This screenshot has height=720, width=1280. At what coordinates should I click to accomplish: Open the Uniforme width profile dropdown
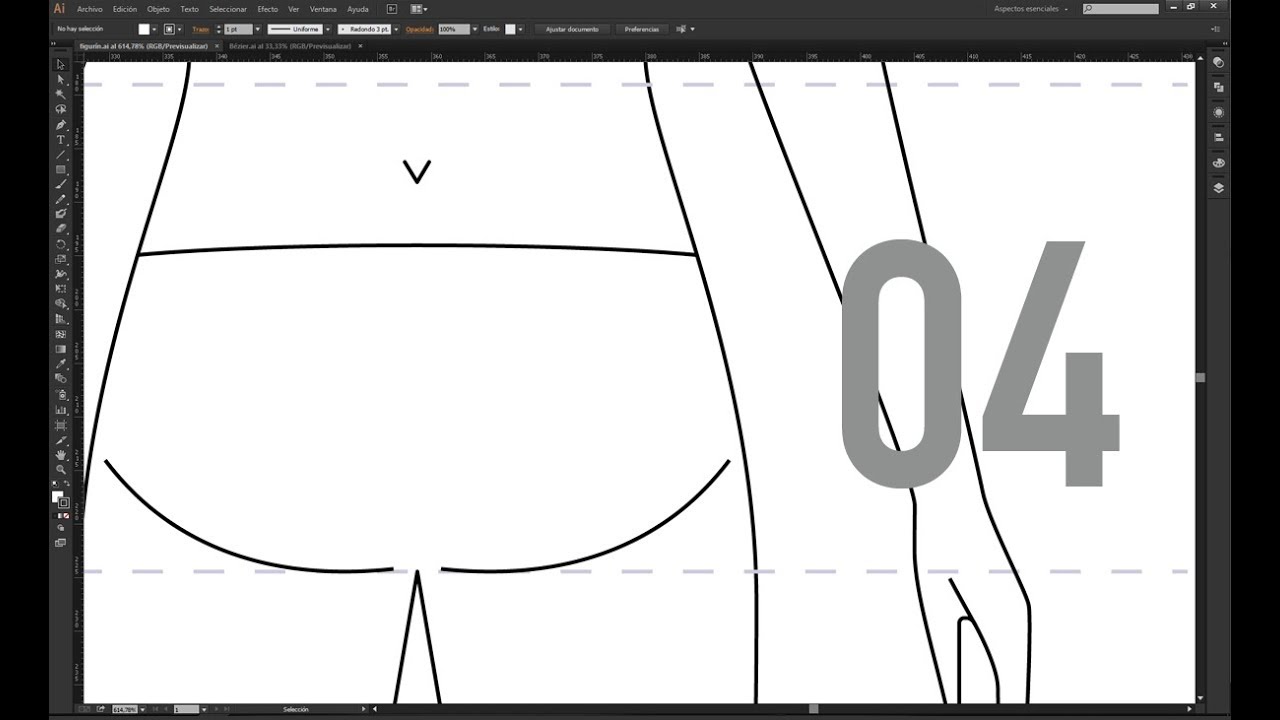pyautogui.click(x=327, y=29)
